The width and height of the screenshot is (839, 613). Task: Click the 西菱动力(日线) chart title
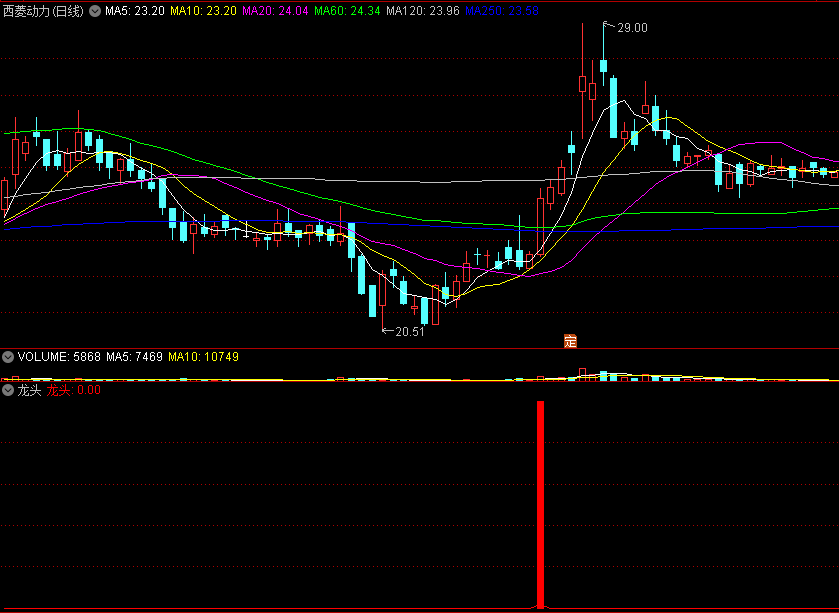[43, 11]
